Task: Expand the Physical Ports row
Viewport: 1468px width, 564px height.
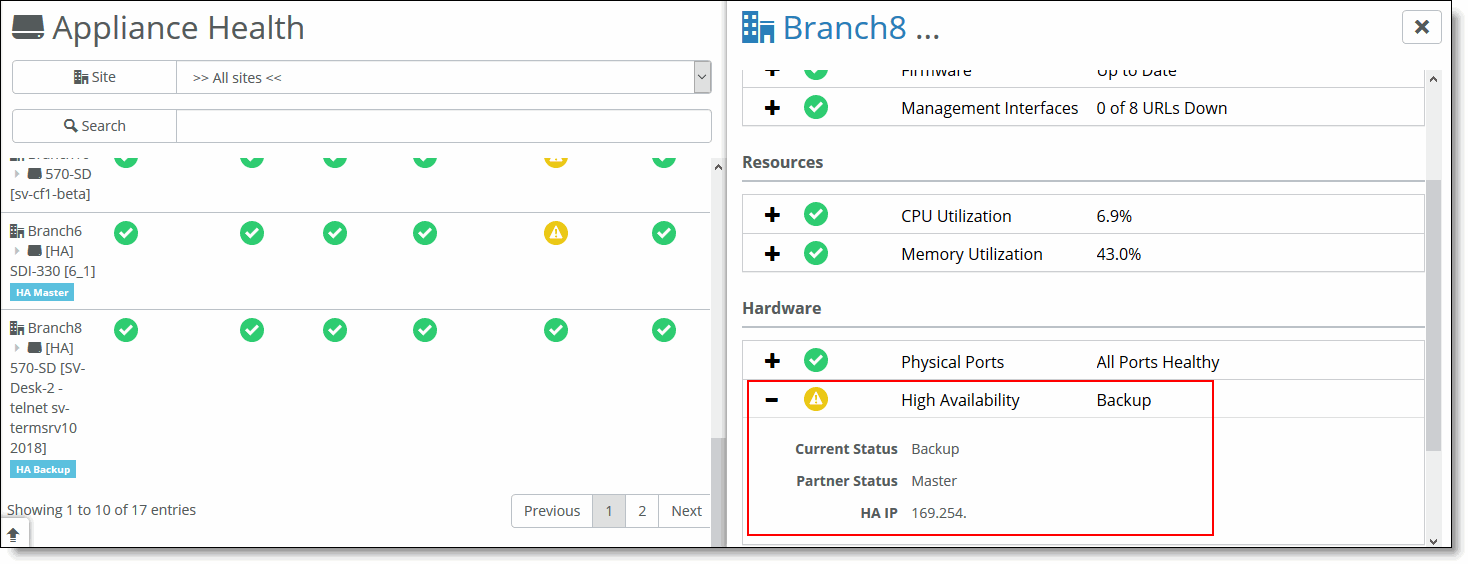Action: (772, 361)
